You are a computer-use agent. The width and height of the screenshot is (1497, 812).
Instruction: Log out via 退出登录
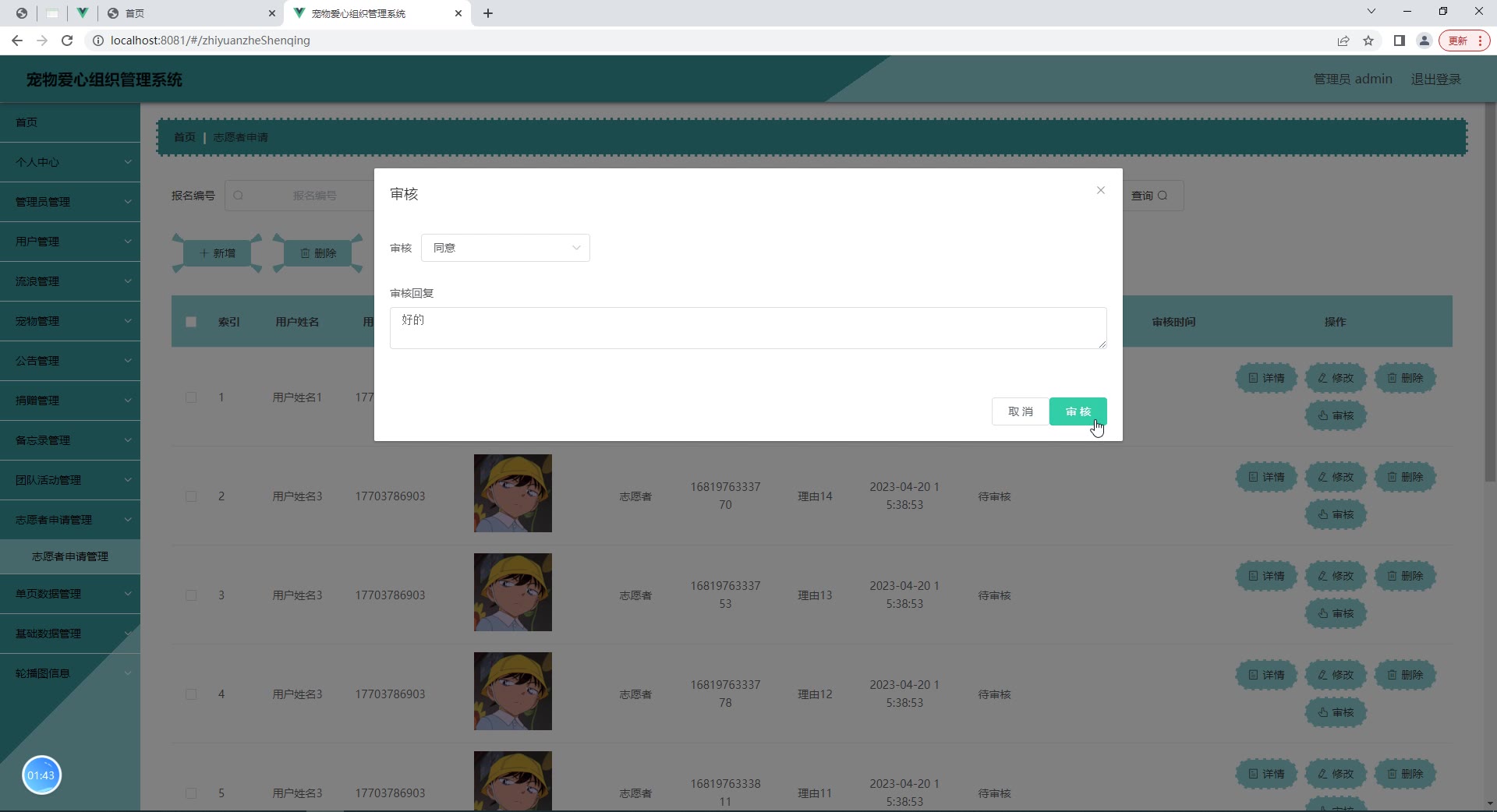(x=1436, y=79)
